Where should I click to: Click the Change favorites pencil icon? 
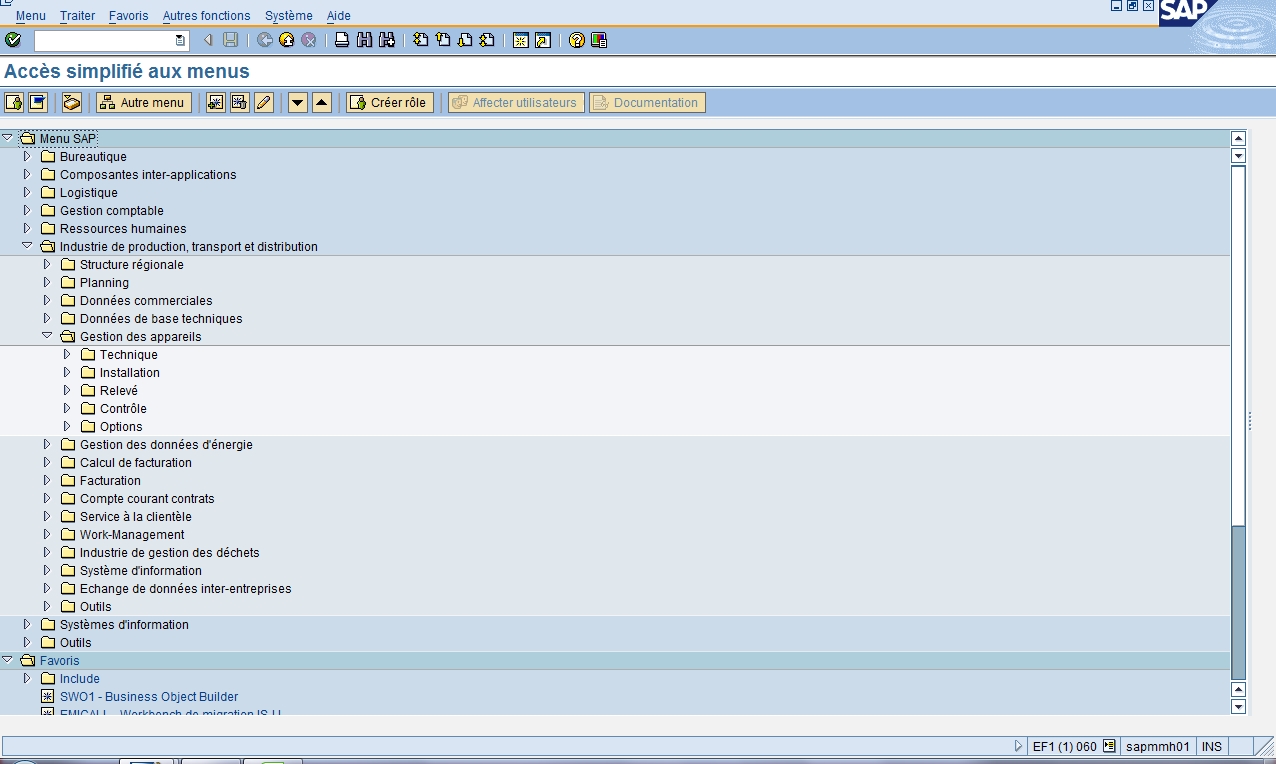(x=264, y=103)
